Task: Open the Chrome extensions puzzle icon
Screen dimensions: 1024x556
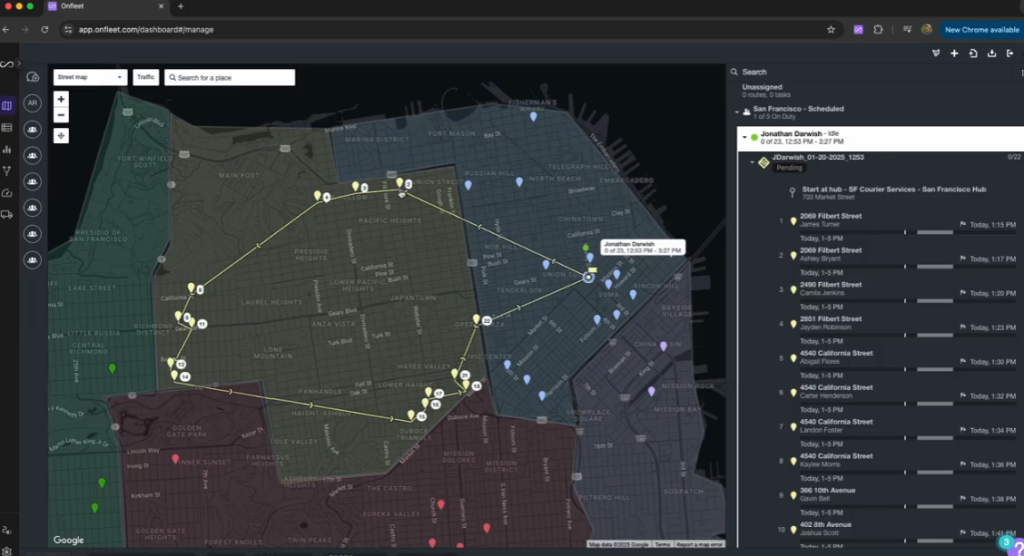Action: point(878,29)
